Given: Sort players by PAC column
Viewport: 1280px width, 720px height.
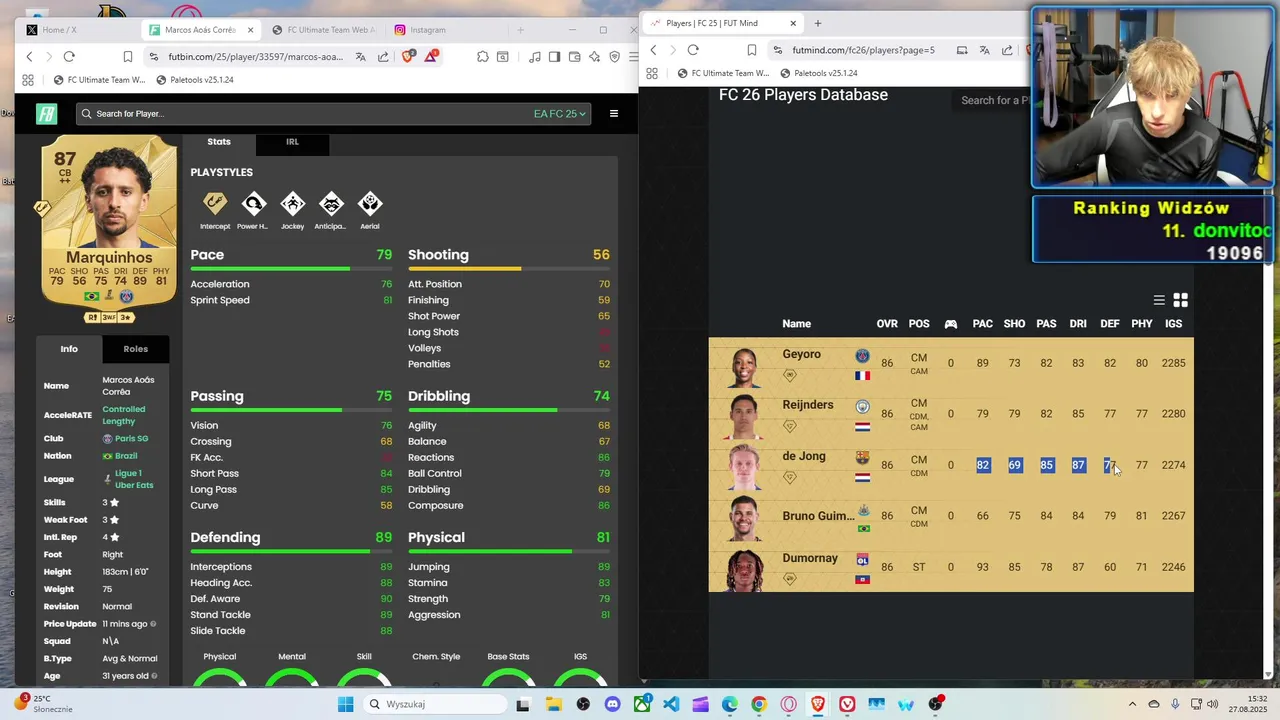Looking at the screenshot, I should tap(983, 324).
